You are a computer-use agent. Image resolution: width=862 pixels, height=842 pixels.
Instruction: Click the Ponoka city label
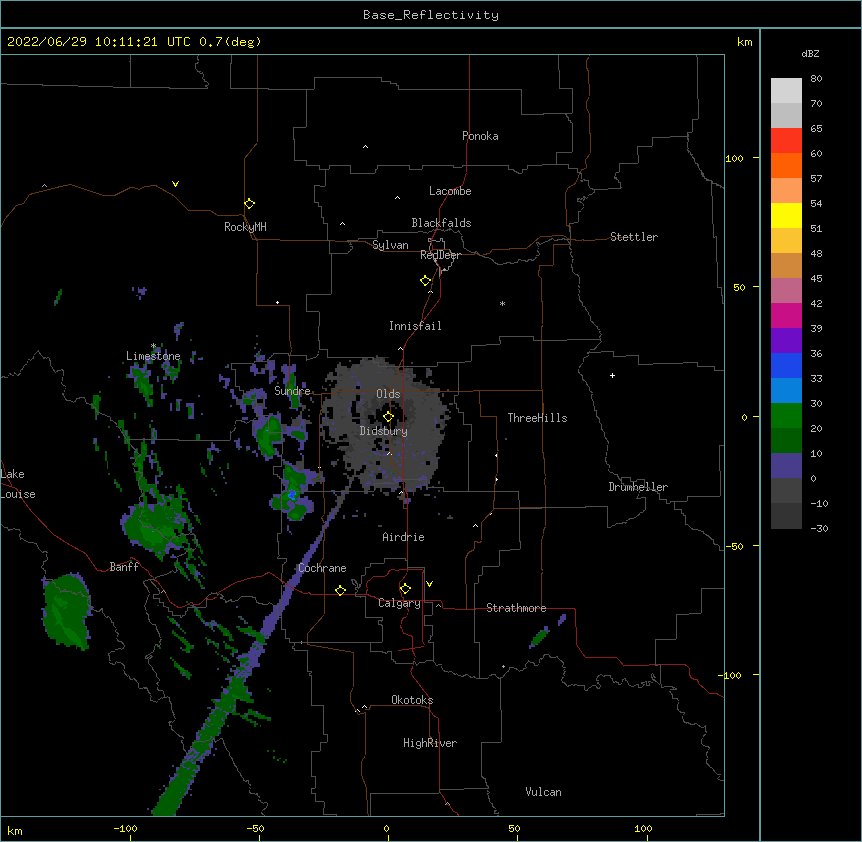[480, 136]
